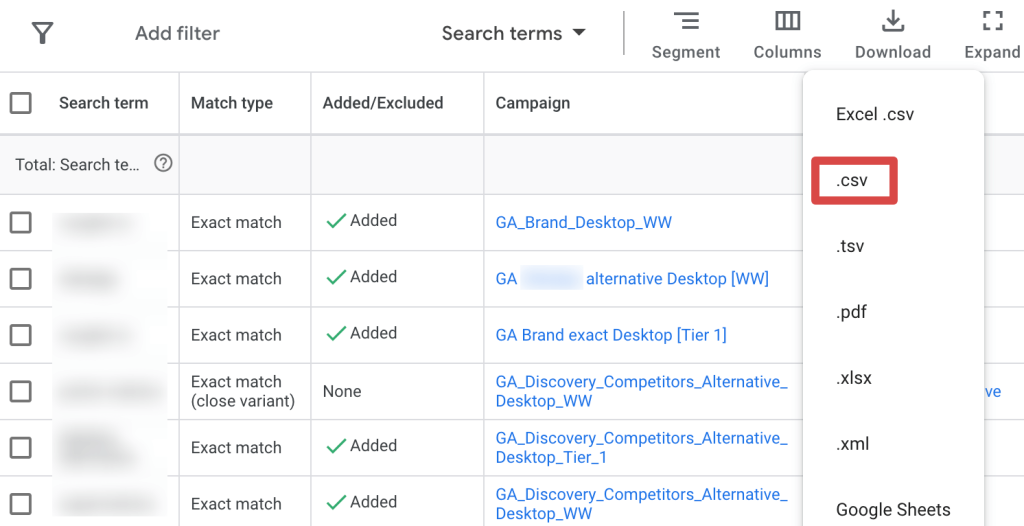Open GA alternative Desktop [WW] campaign link
The width and height of the screenshot is (1024, 526).
pyautogui.click(x=632, y=279)
